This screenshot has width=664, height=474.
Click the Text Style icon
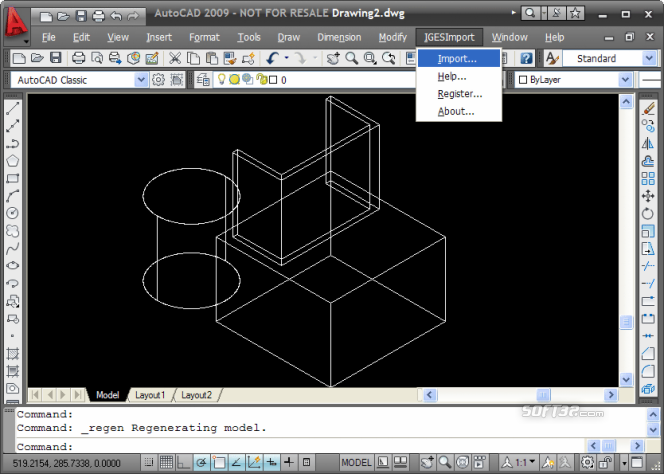(552, 58)
